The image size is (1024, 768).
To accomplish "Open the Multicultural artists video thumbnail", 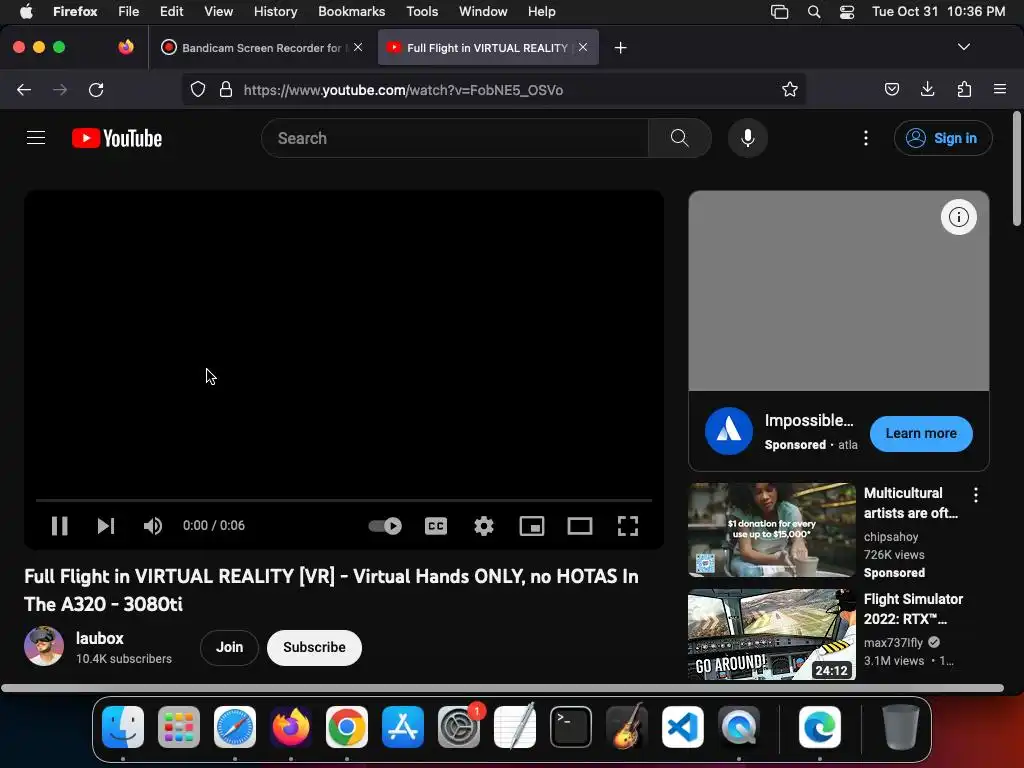I will [x=771, y=530].
